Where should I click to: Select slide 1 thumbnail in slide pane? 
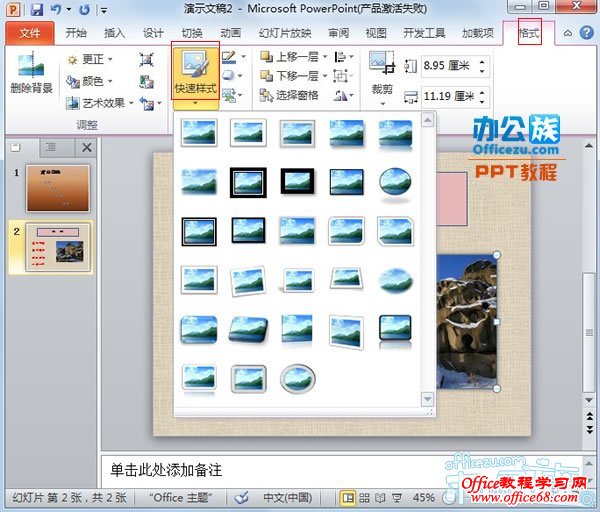[x=57, y=188]
